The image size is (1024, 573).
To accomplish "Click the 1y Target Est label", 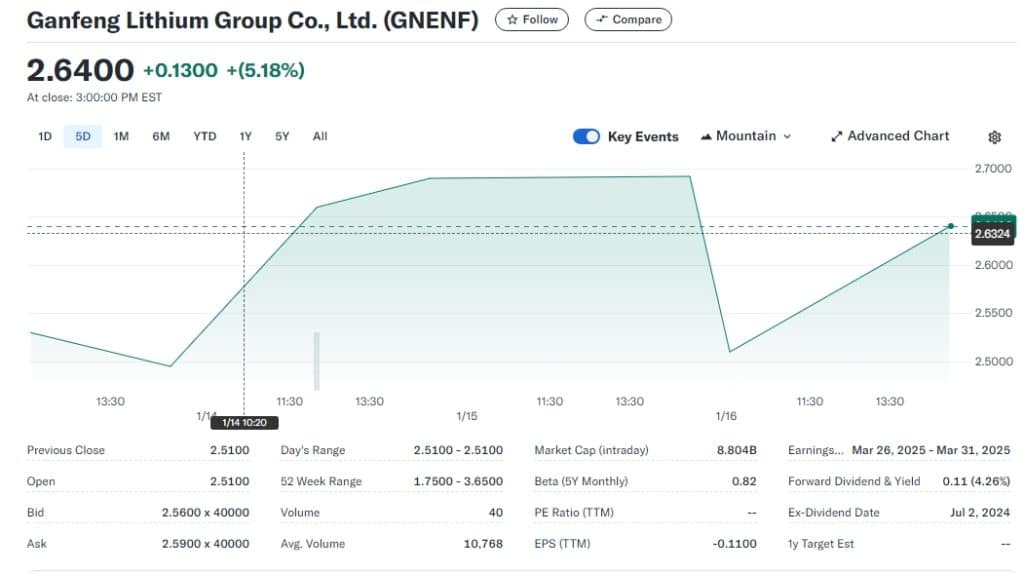I will (x=821, y=544).
